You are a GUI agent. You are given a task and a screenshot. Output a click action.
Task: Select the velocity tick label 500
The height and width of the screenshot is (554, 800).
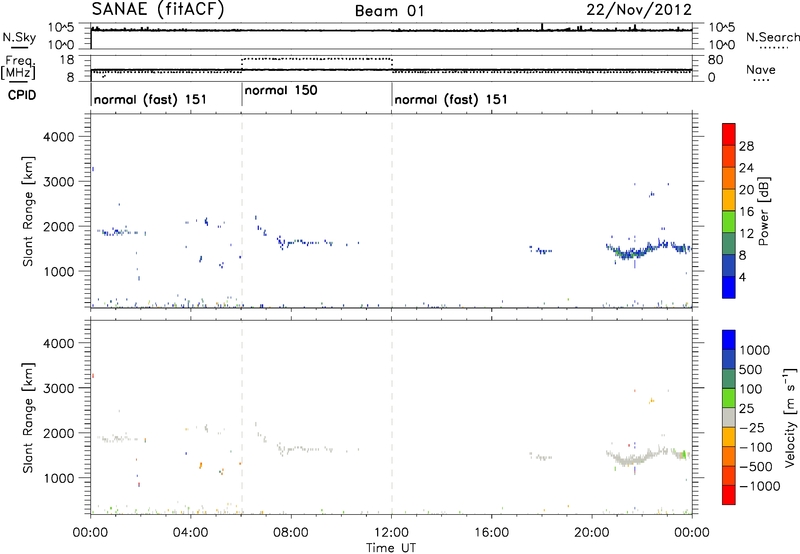[x=751, y=370]
